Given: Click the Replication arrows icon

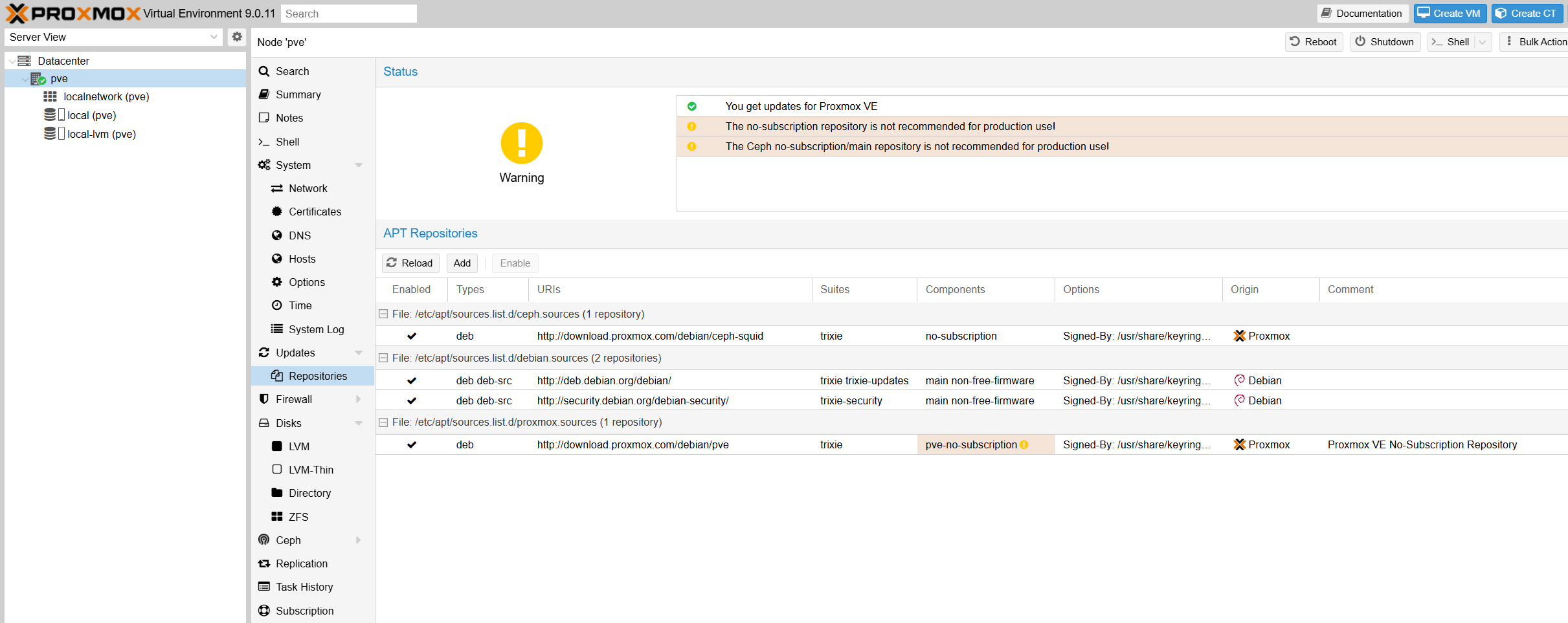Looking at the screenshot, I should coord(264,563).
